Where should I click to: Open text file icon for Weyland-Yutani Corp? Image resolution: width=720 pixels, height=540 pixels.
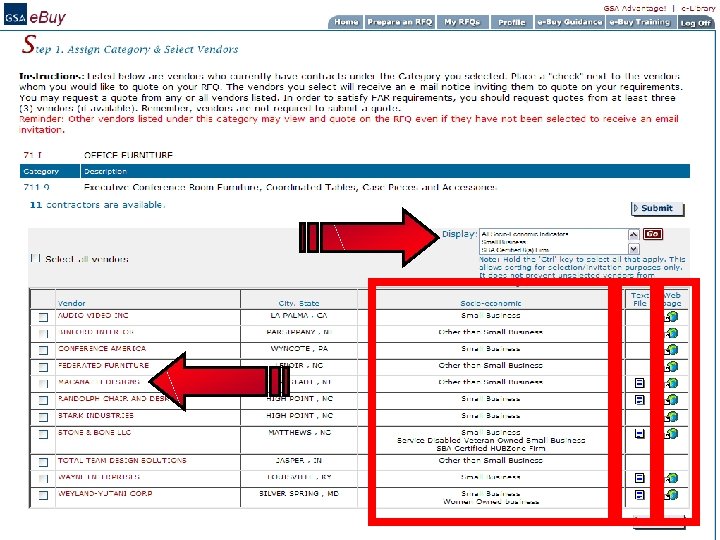pyautogui.click(x=639, y=495)
